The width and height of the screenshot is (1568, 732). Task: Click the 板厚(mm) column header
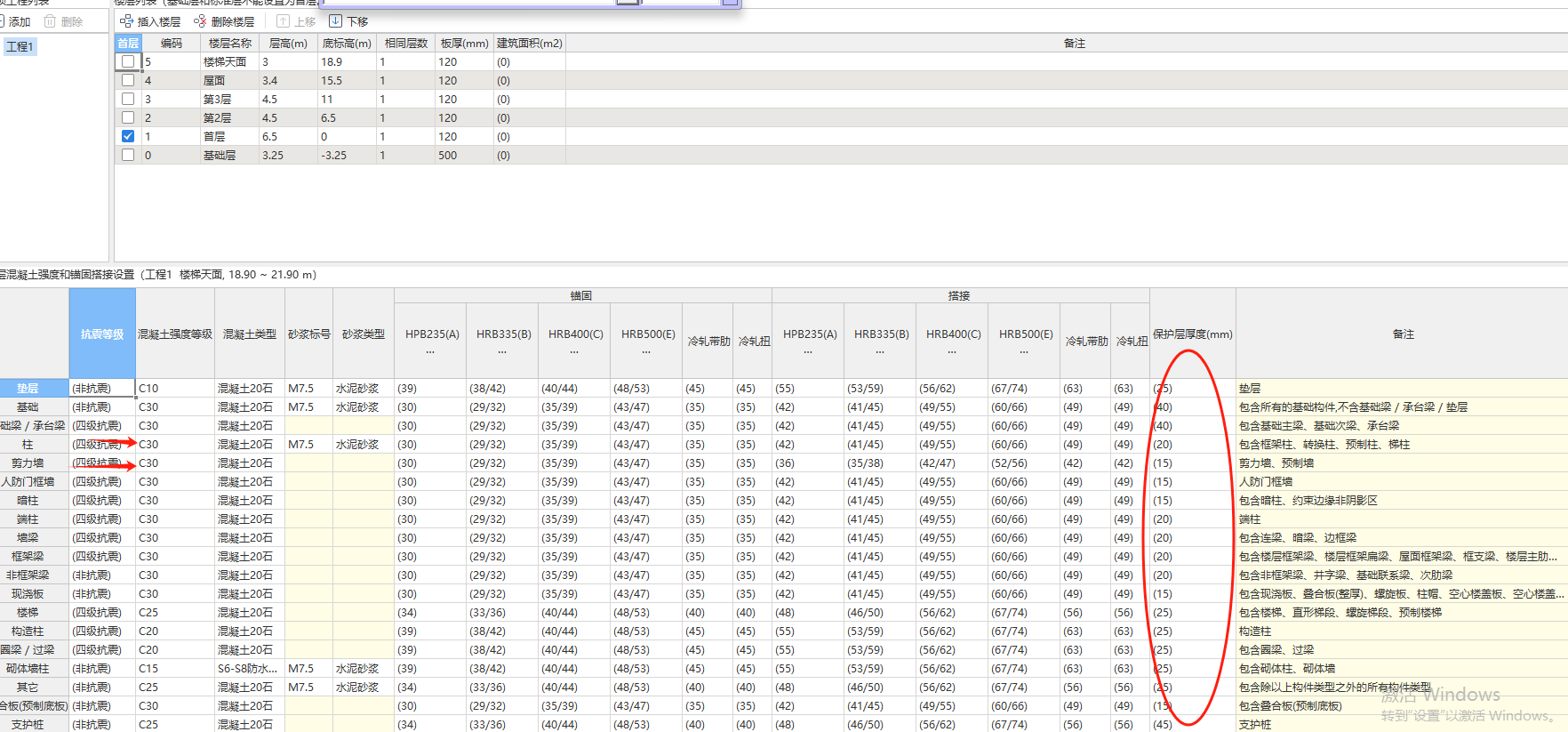(x=465, y=43)
